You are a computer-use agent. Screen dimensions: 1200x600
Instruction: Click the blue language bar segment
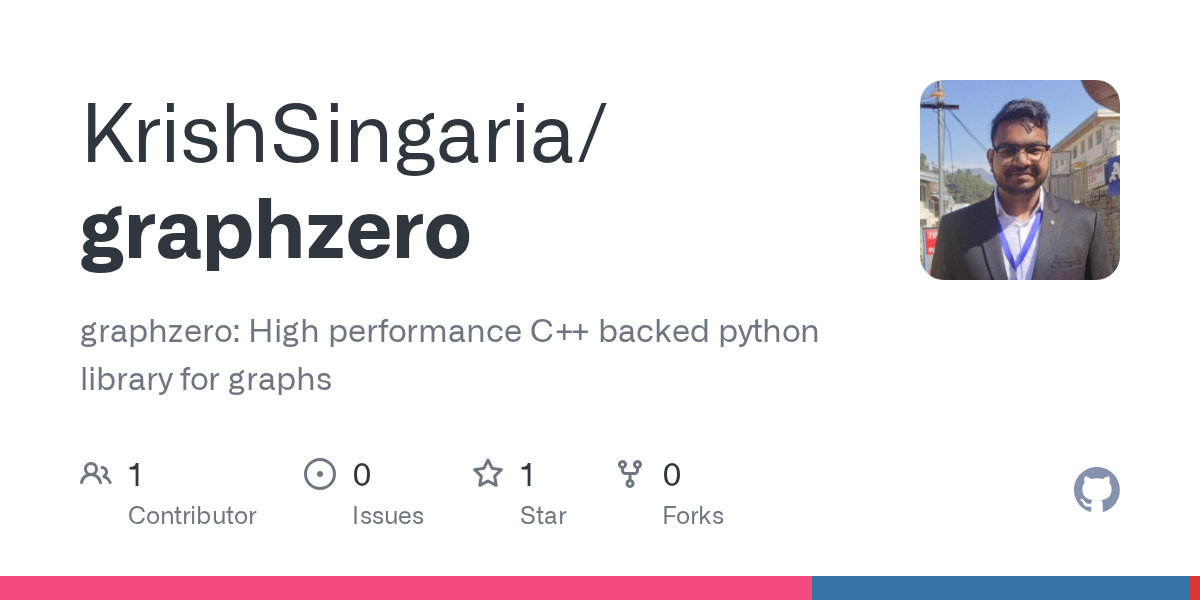1000,588
